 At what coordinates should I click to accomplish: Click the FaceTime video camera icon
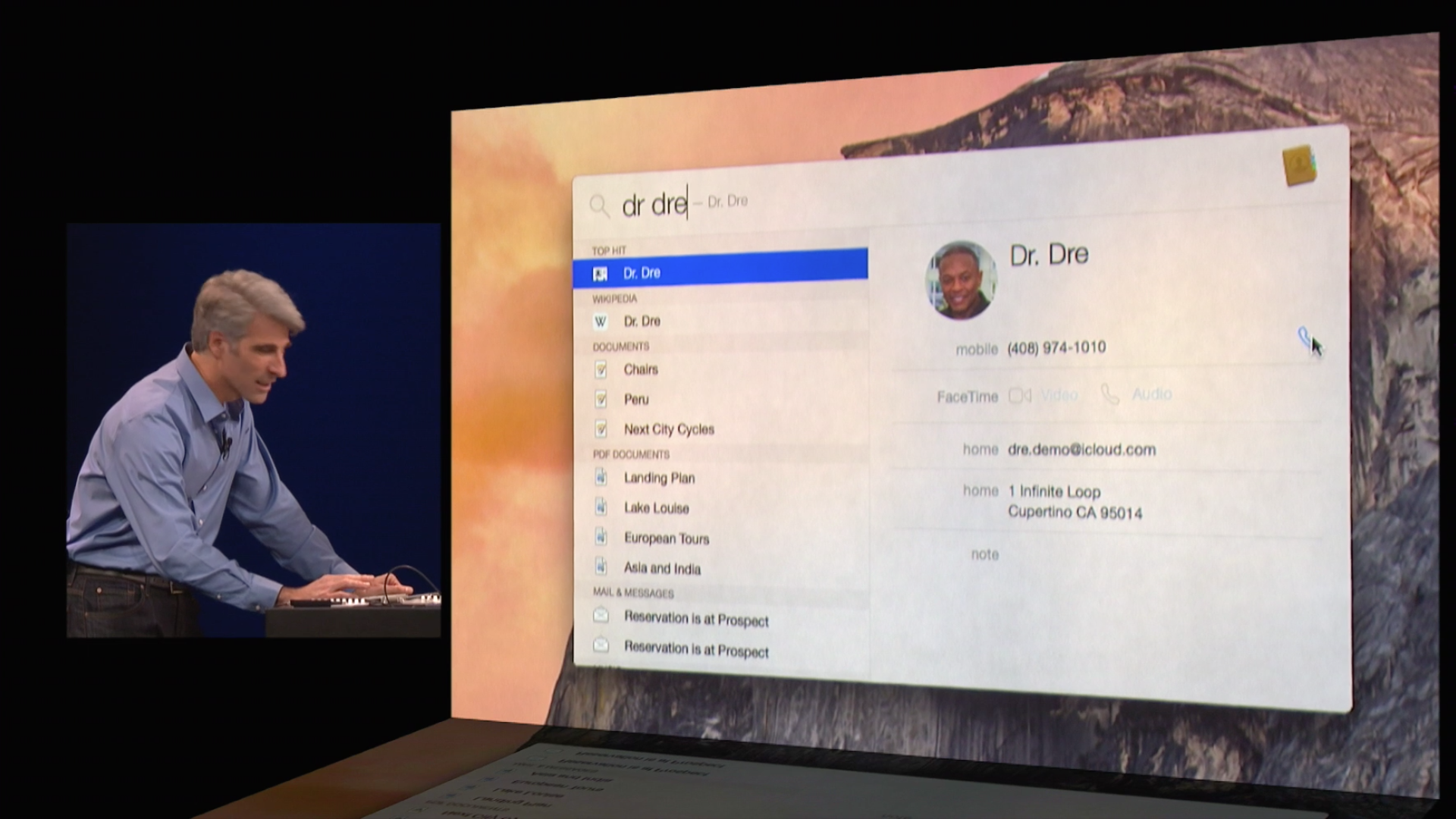click(1020, 396)
